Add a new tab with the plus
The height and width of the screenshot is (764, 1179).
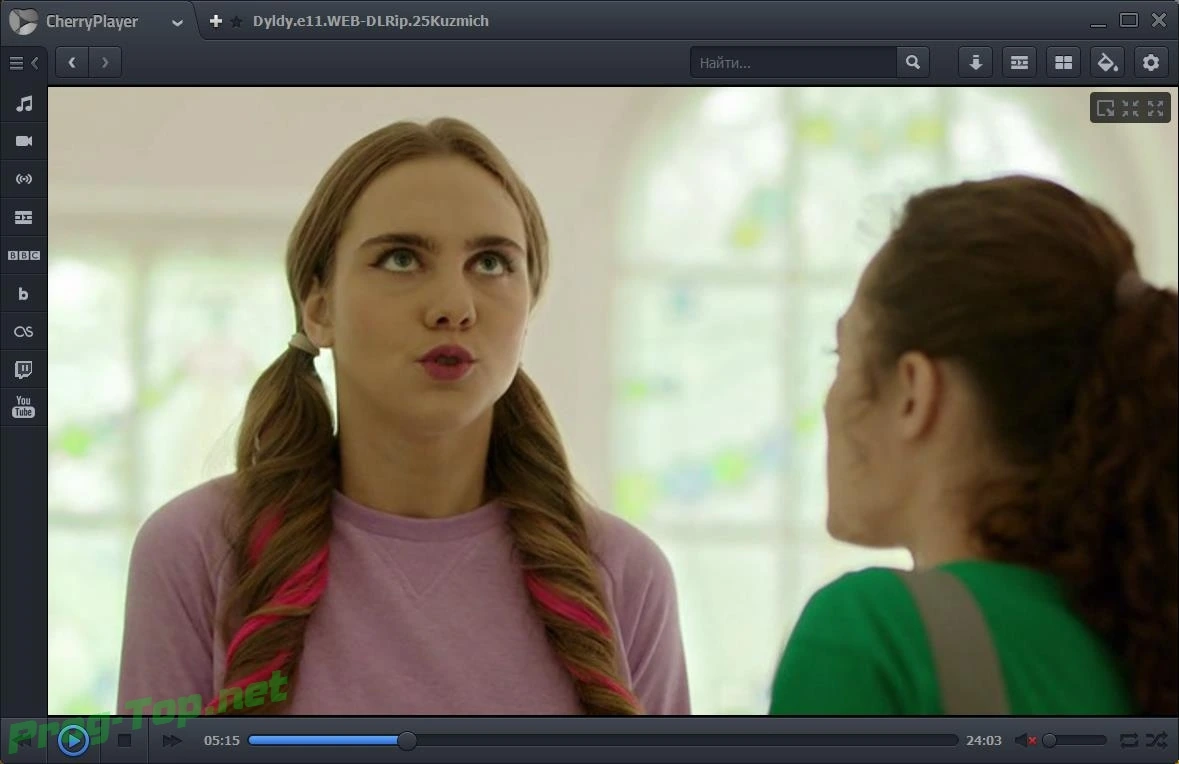[x=216, y=21]
